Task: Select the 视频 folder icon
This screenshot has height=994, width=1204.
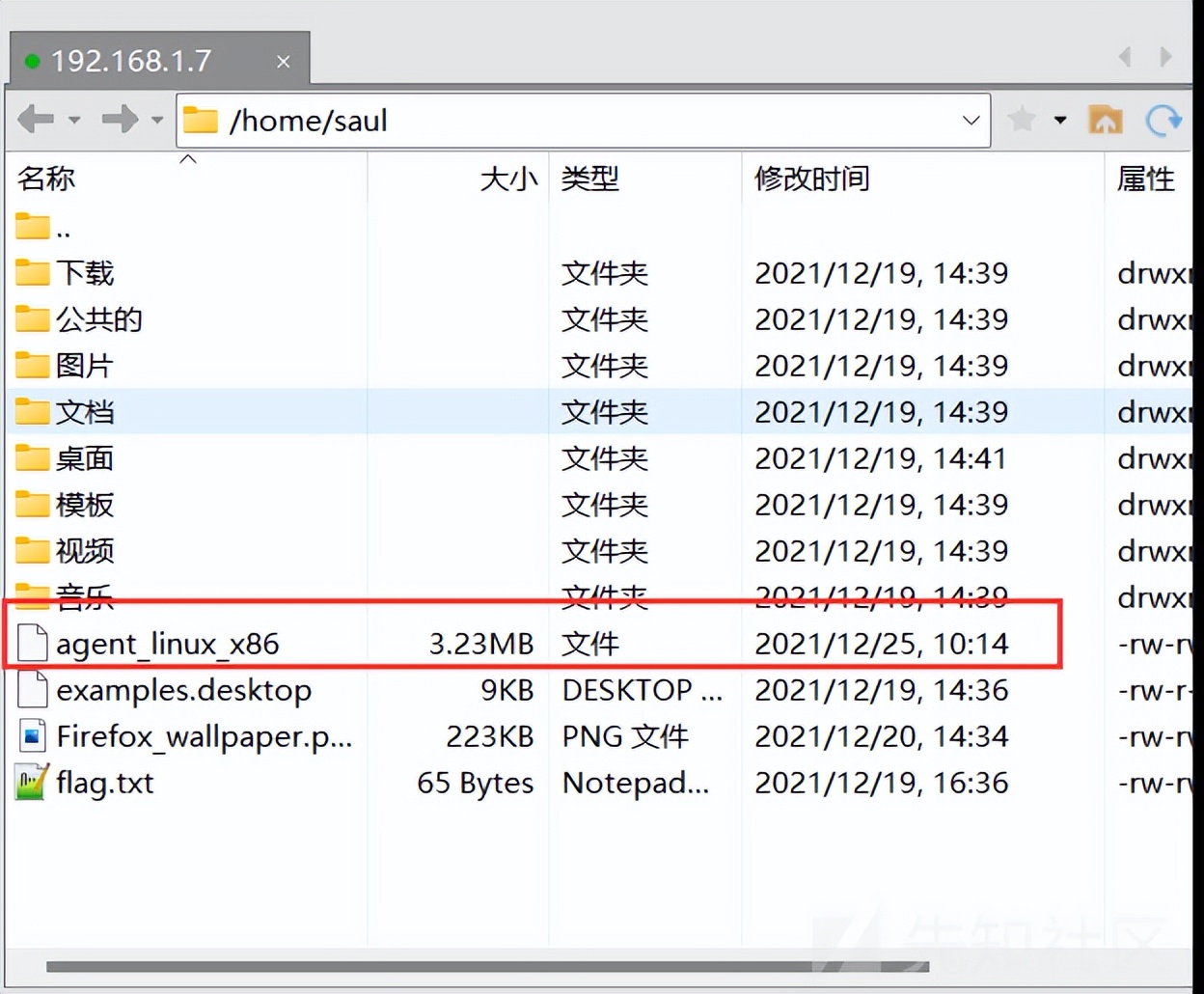Action: [x=32, y=551]
